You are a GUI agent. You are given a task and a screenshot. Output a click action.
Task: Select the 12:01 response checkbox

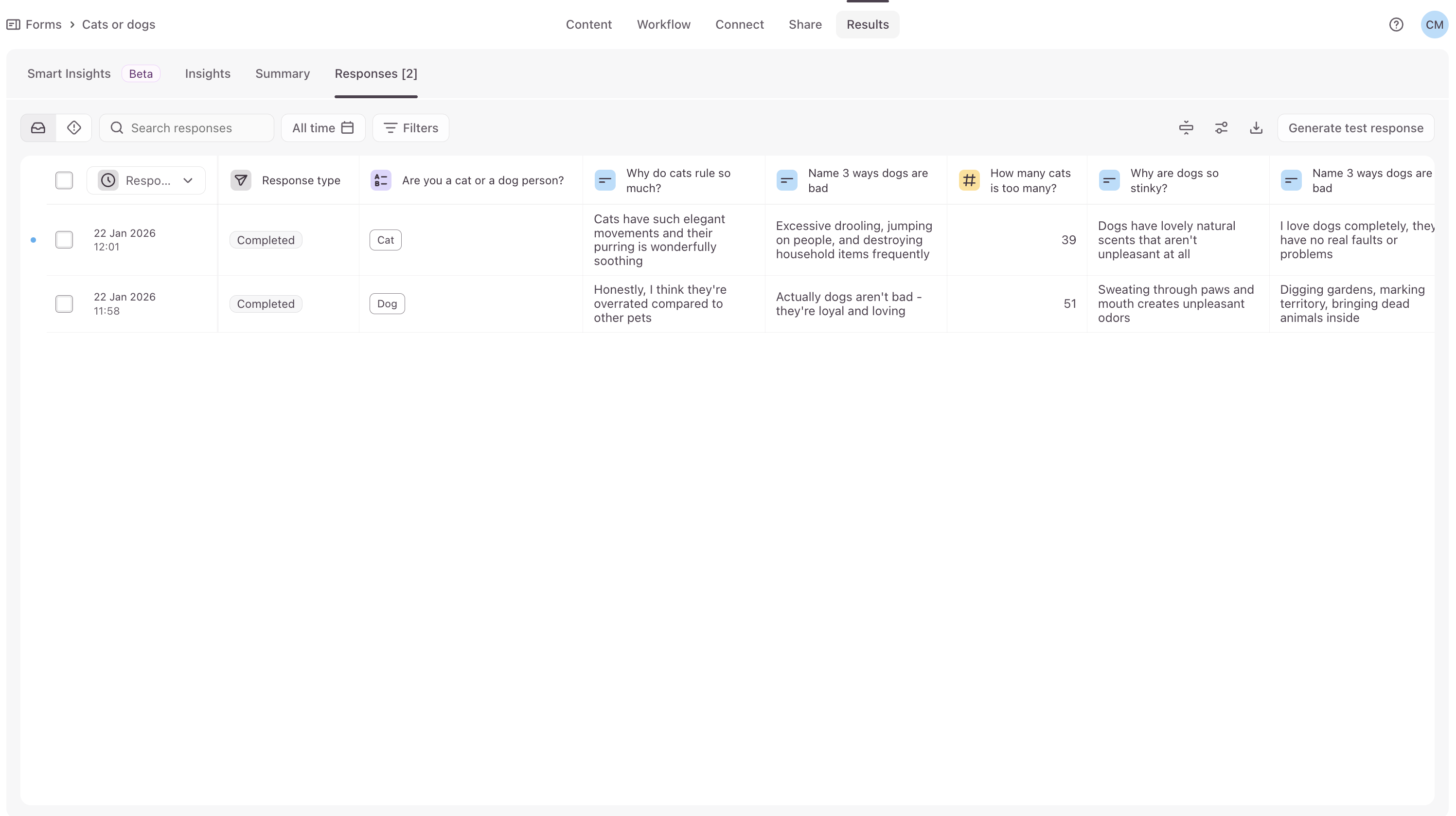pyautogui.click(x=64, y=240)
